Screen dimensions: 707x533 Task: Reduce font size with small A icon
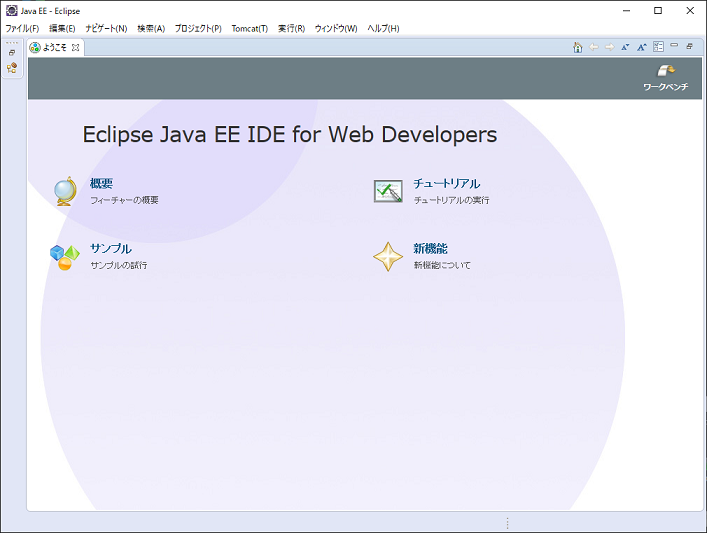point(625,47)
